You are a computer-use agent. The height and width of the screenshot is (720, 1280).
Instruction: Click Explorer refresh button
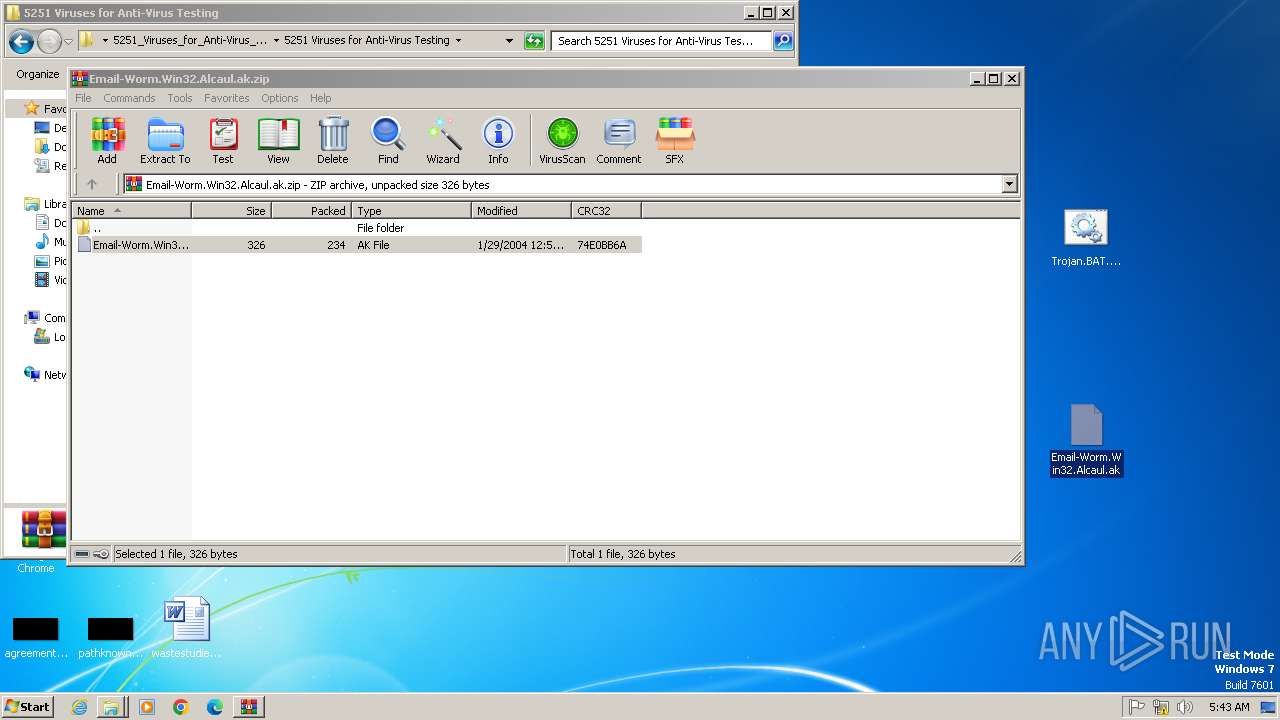[x=534, y=41]
